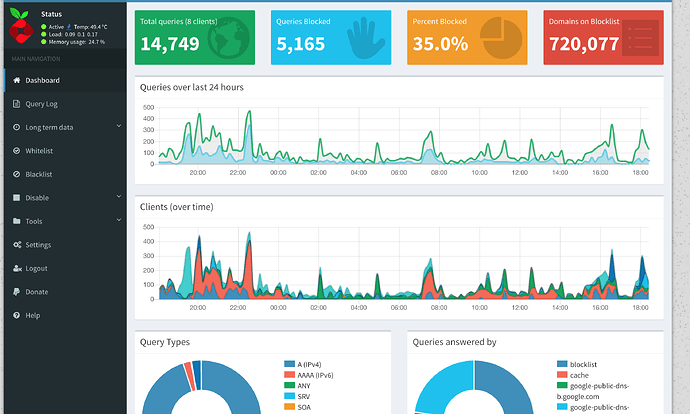690x414 pixels.
Task: Click the Whitelist check-circle icon
Action: click(17, 151)
